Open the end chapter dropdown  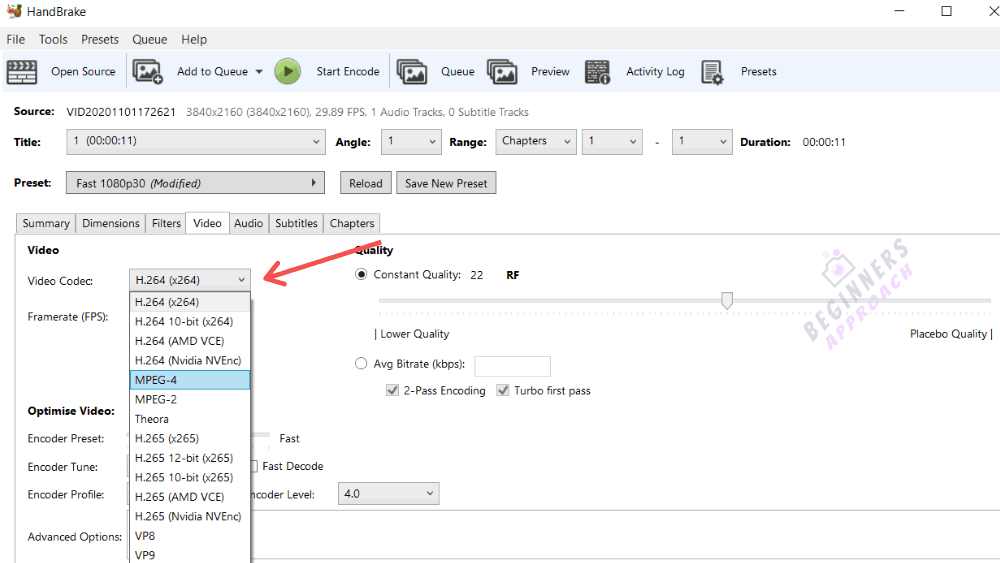pyautogui.click(x=702, y=142)
